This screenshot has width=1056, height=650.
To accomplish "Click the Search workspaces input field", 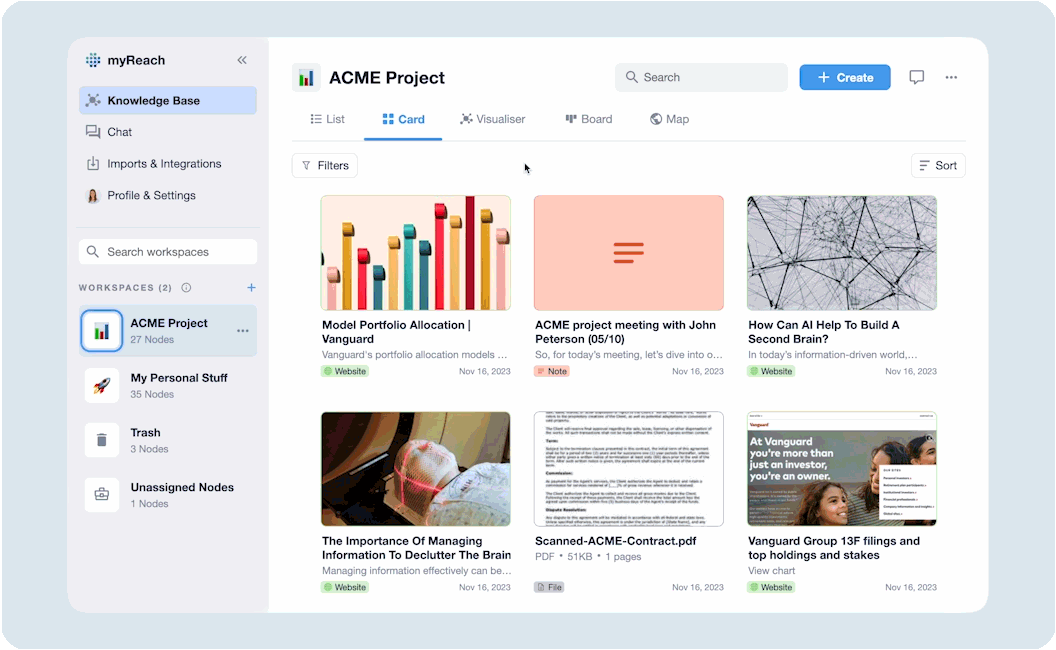I will [x=168, y=252].
